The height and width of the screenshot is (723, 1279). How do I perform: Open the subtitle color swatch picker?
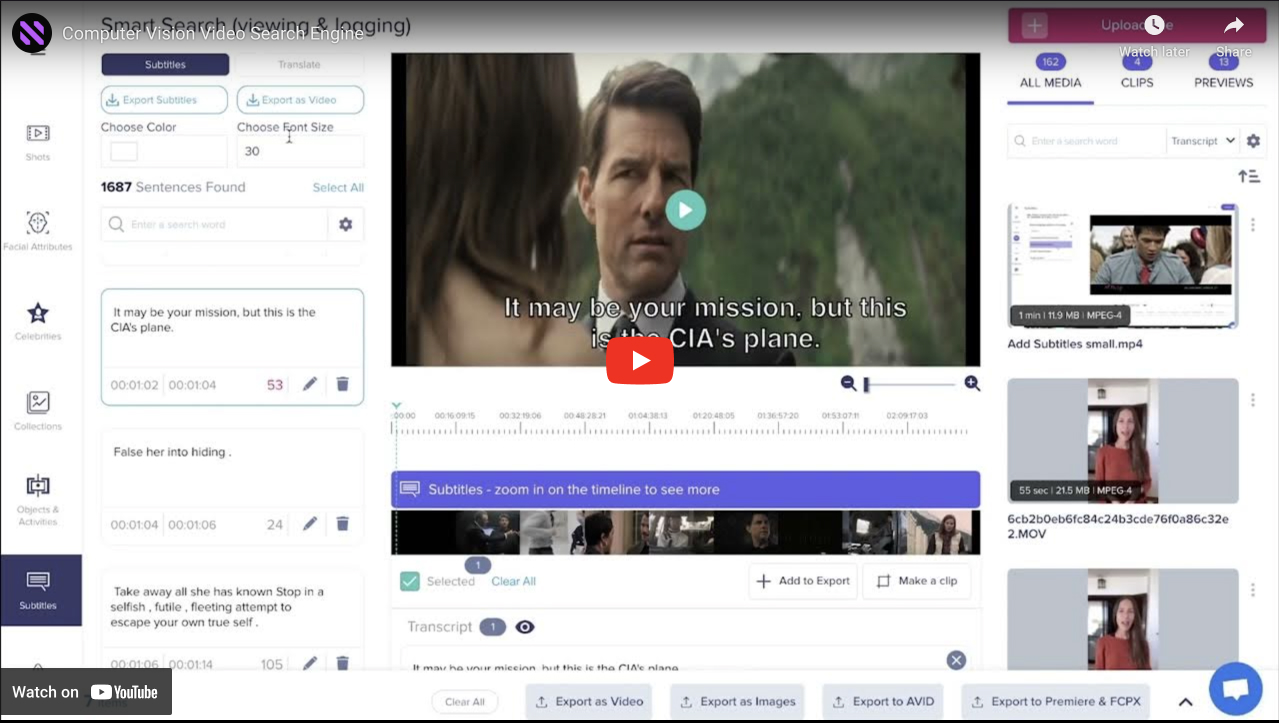tap(124, 152)
